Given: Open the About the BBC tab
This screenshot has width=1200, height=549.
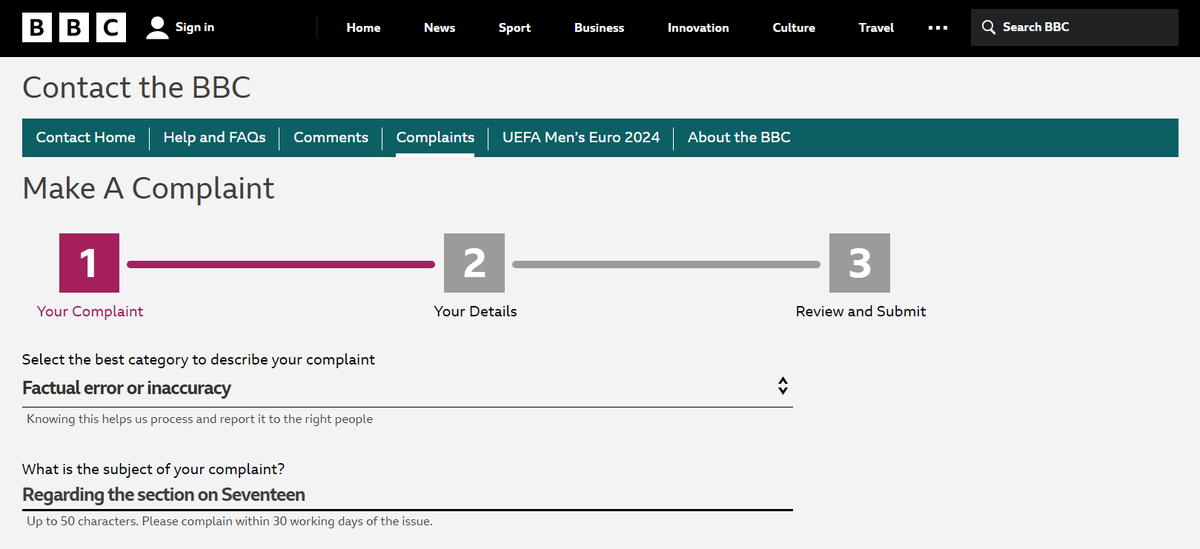Looking at the screenshot, I should (x=739, y=138).
